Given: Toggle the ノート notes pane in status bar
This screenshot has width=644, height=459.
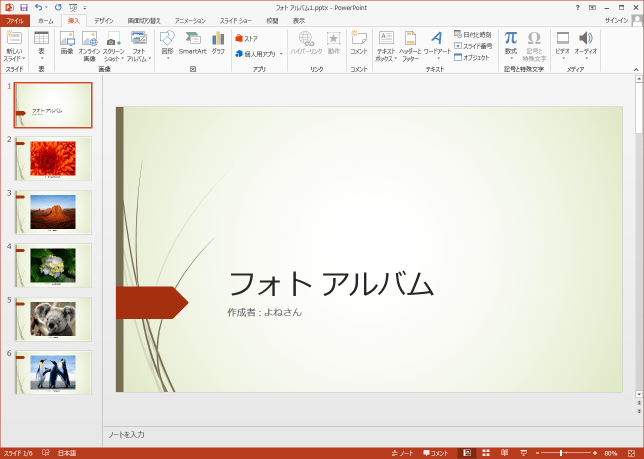Looking at the screenshot, I should click(x=403, y=453).
